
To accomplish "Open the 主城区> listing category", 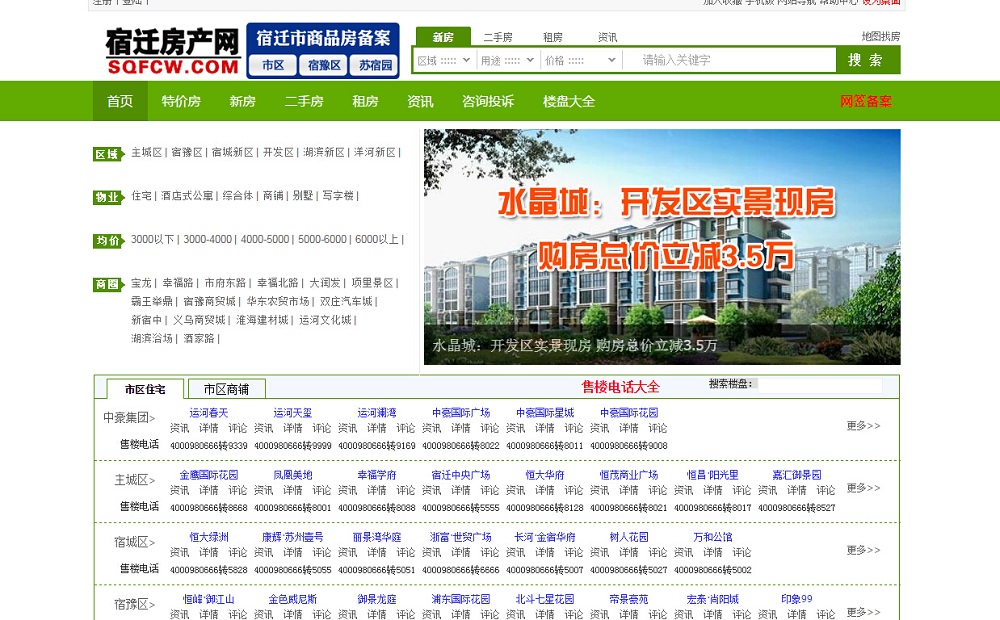I will pyautogui.click(x=135, y=480).
